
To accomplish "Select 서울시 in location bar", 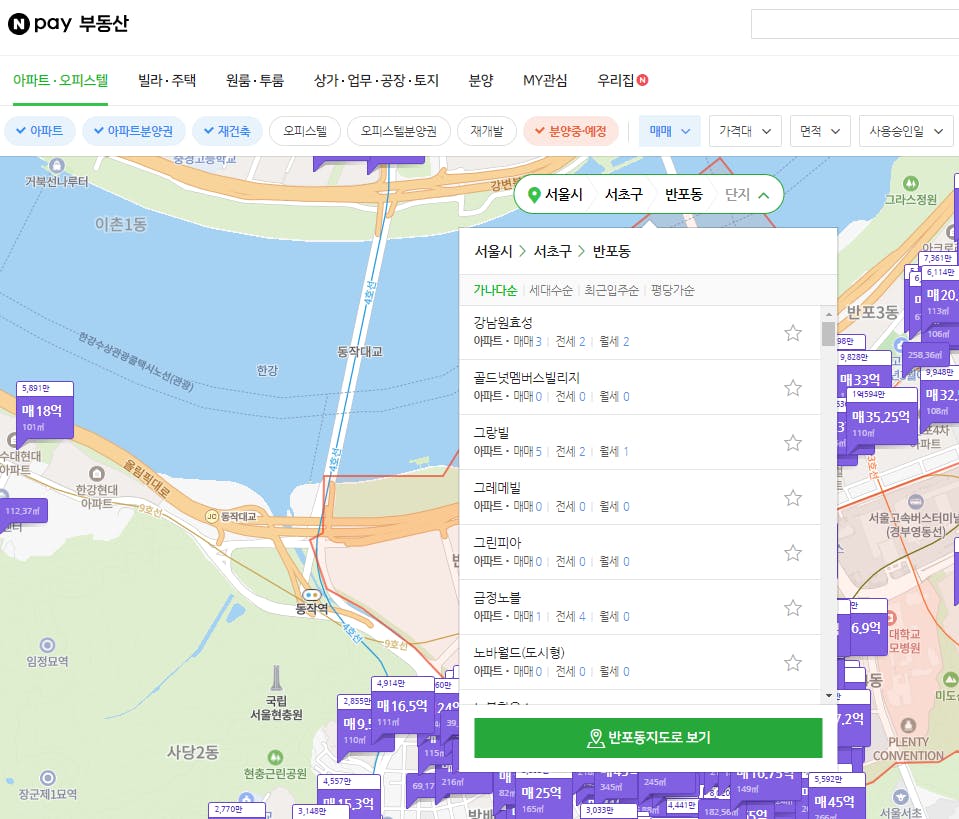I will tap(564, 195).
